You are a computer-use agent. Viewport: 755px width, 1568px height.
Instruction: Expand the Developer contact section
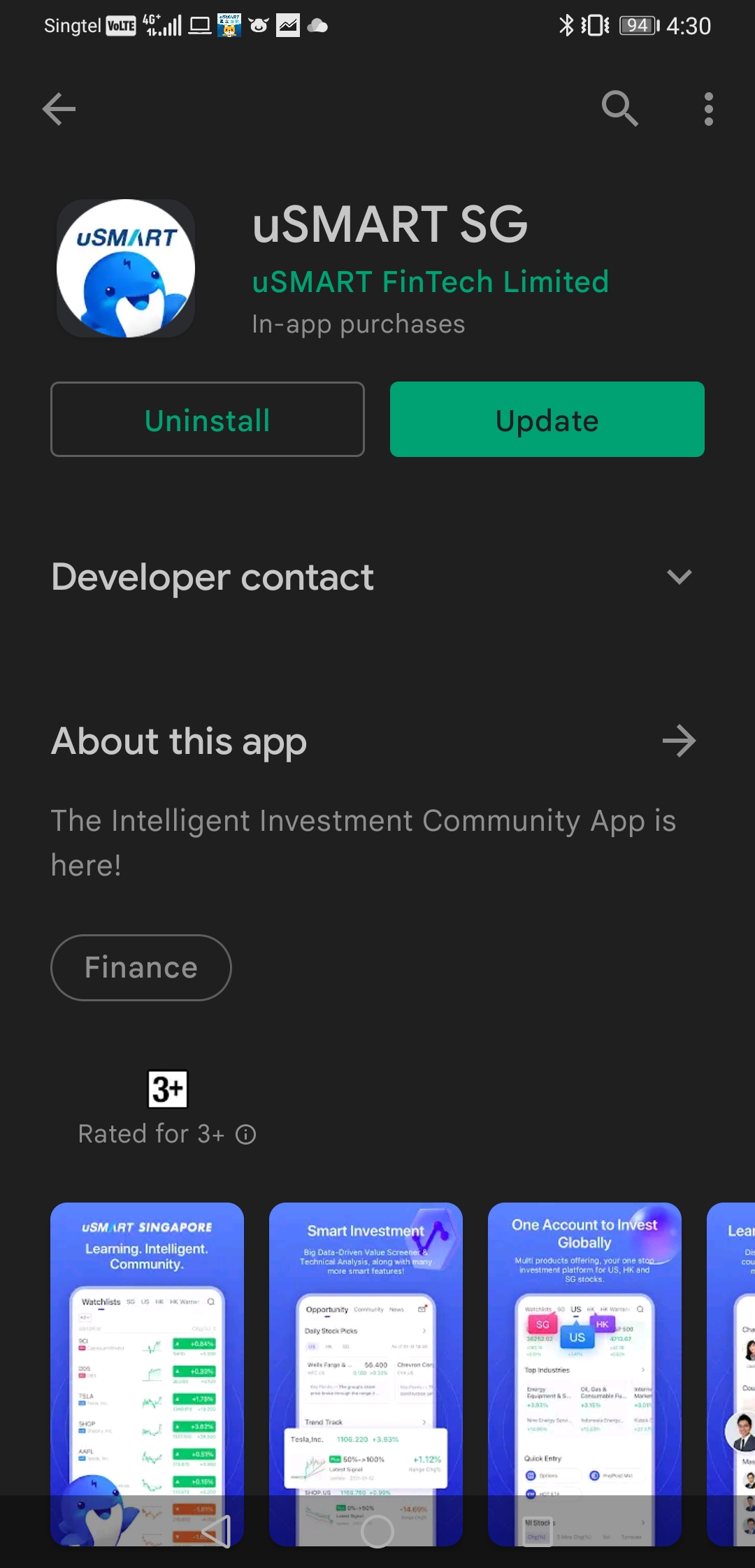(377, 577)
